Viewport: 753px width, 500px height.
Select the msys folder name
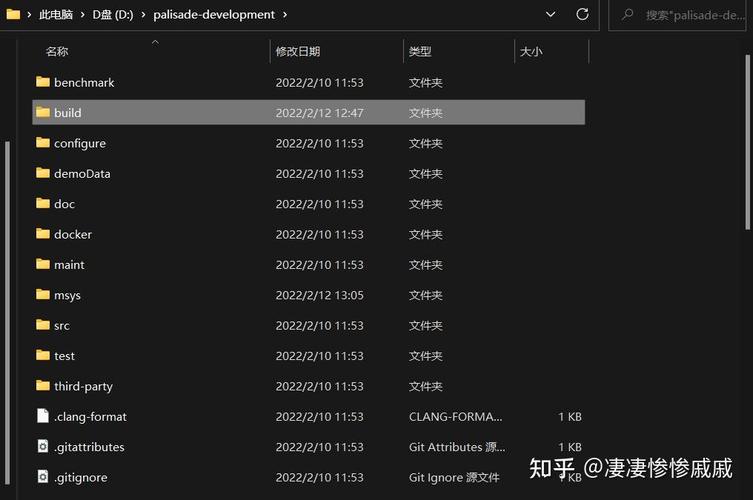[x=67, y=295]
